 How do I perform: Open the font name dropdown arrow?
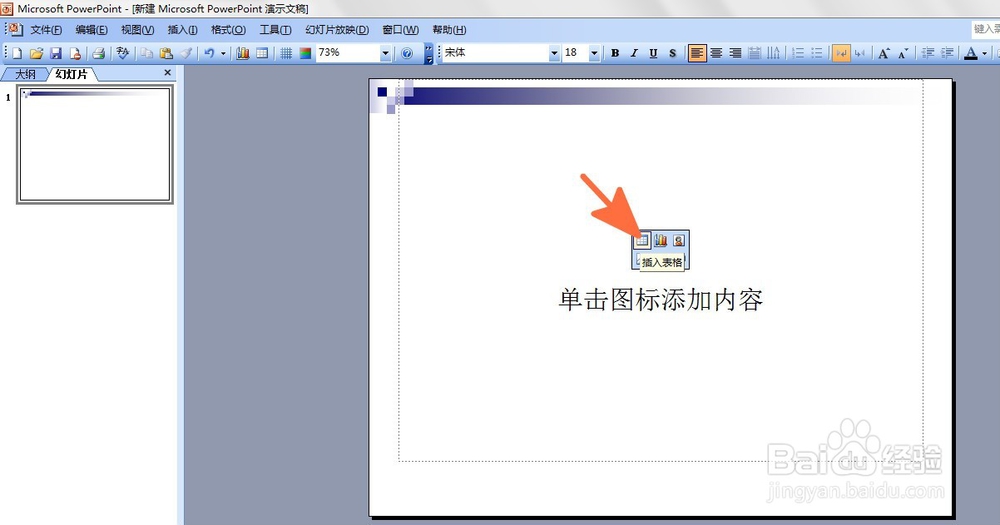554,53
